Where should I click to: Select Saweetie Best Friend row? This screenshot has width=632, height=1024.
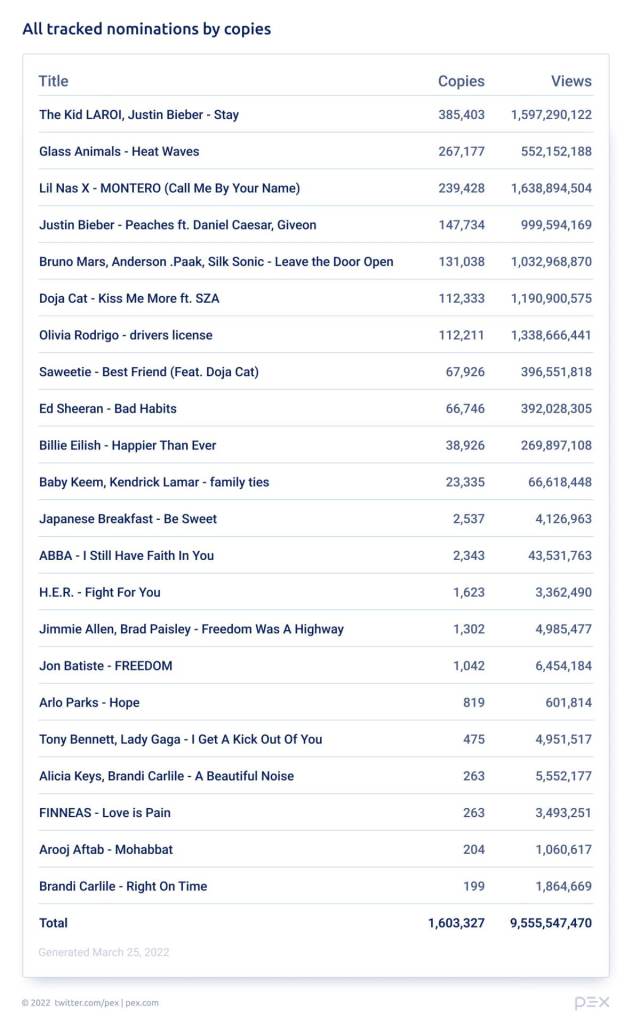[149, 372]
